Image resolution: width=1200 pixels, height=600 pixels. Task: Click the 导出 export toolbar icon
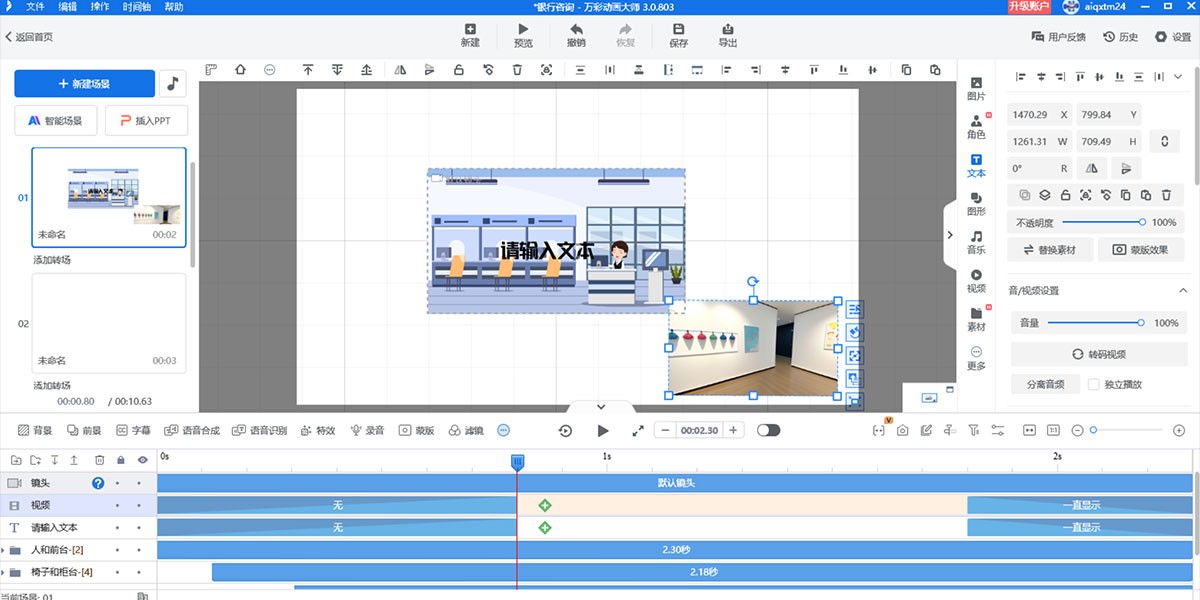coord(728,35)
